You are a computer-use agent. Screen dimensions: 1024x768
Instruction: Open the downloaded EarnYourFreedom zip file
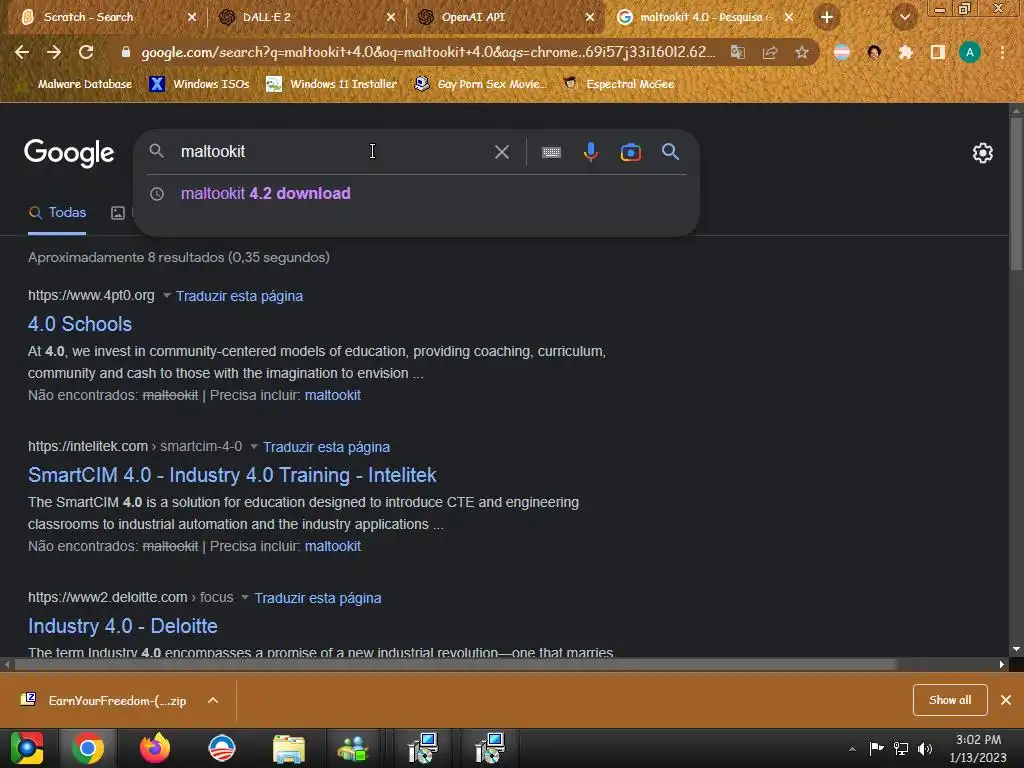(x=104, y=700)
